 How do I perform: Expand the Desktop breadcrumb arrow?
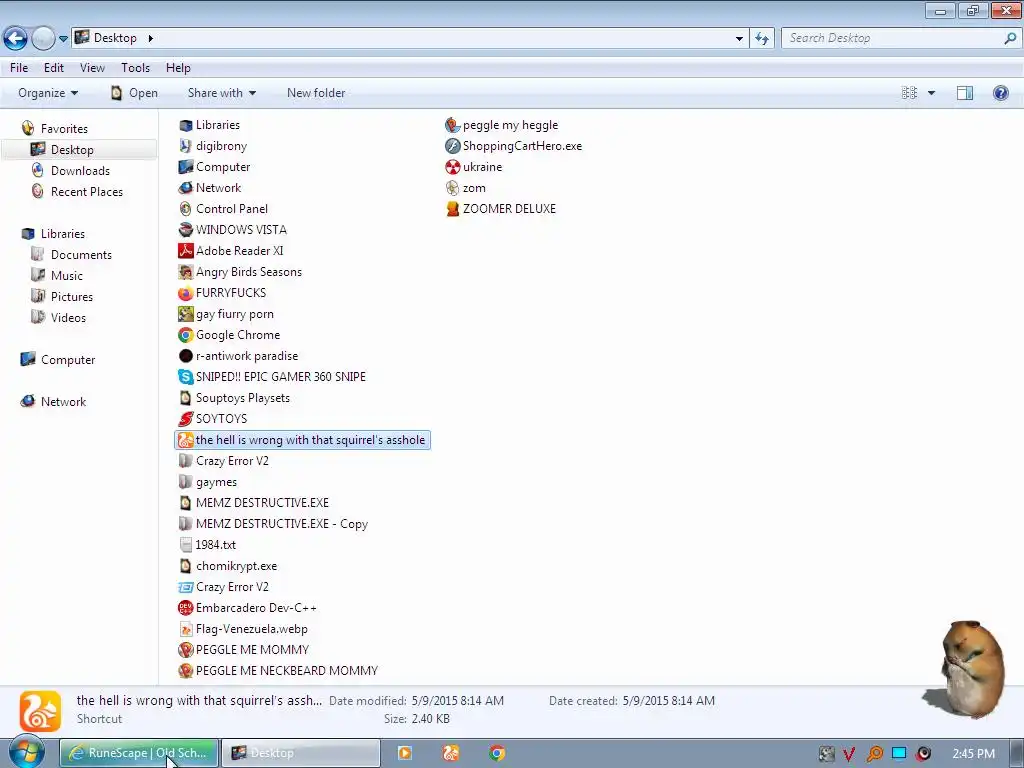pyautogui.click(x=150, y=39)
